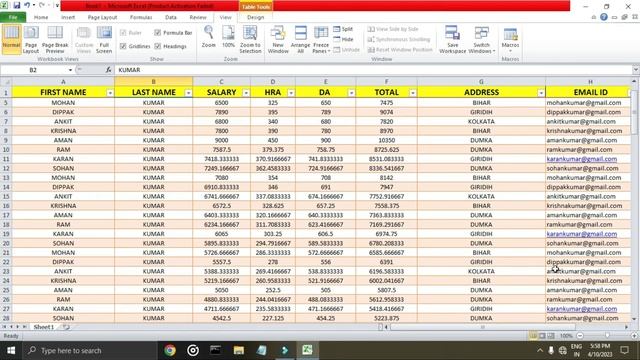Viewport: 640px width, 360px height.
Task: Click the Insert Worksheet tab icon
Action: pyautogui.click(x=66, y=327)
